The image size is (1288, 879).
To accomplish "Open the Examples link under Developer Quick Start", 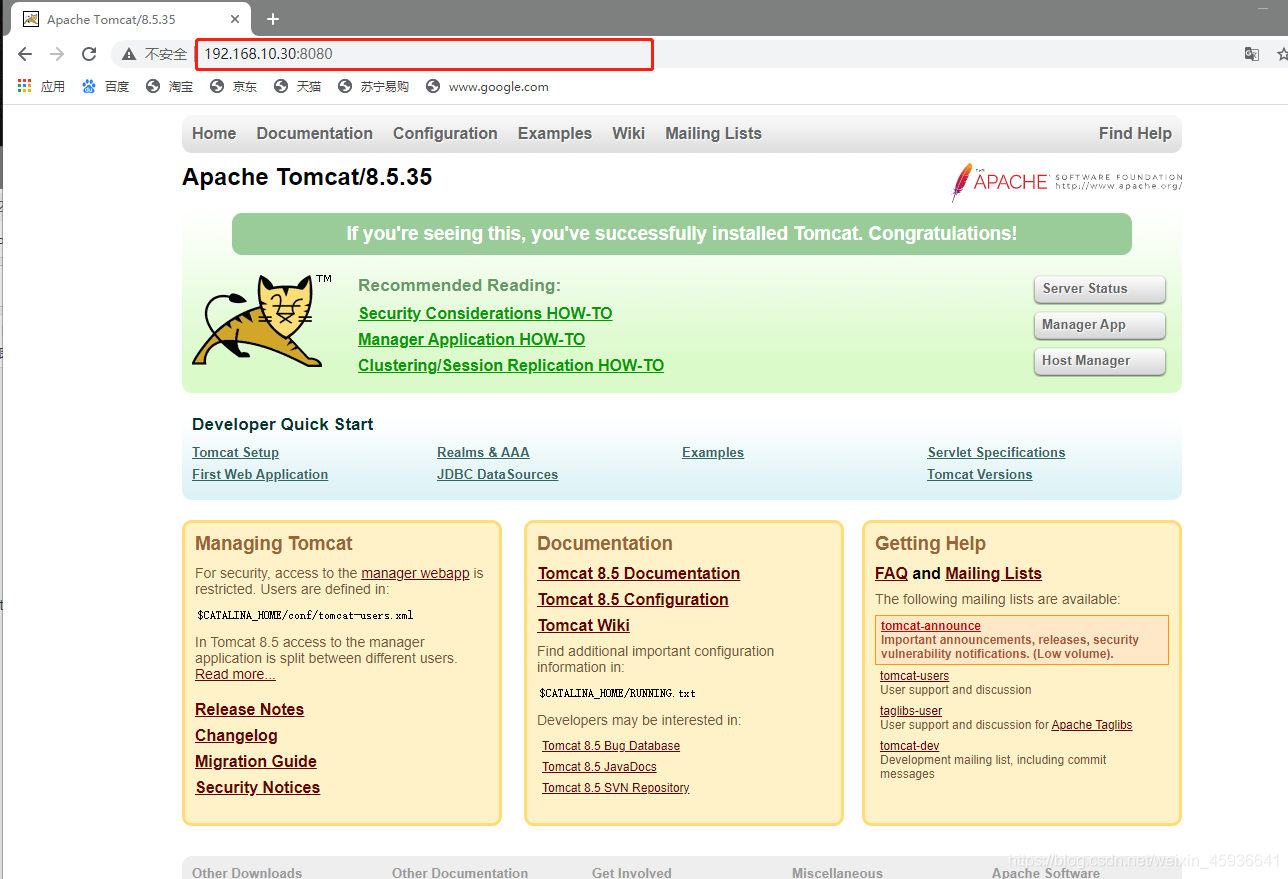I will 713,452.
